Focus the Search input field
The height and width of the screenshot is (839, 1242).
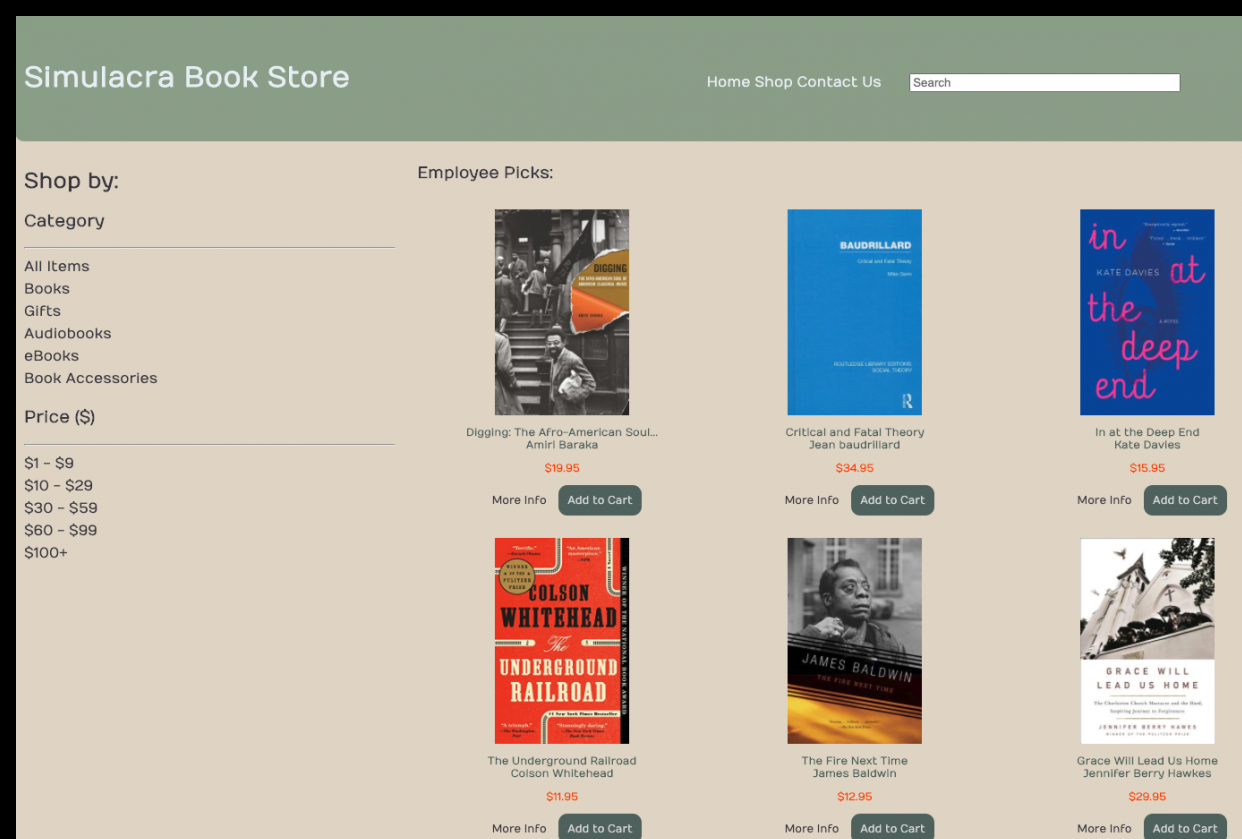coord(1044,83)
